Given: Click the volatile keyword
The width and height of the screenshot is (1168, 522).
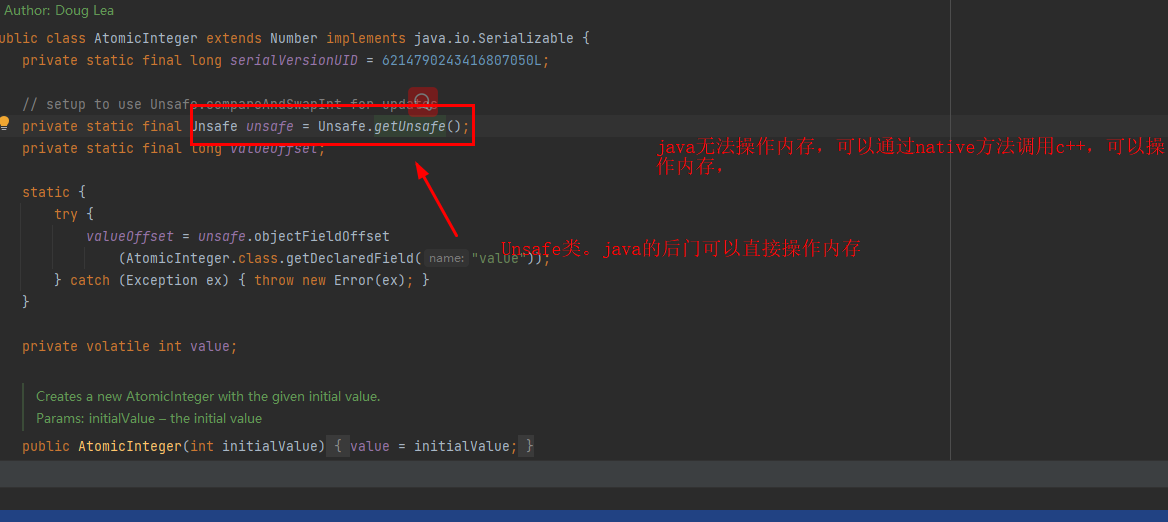Looking at the screenshot, I should point(118,346).
